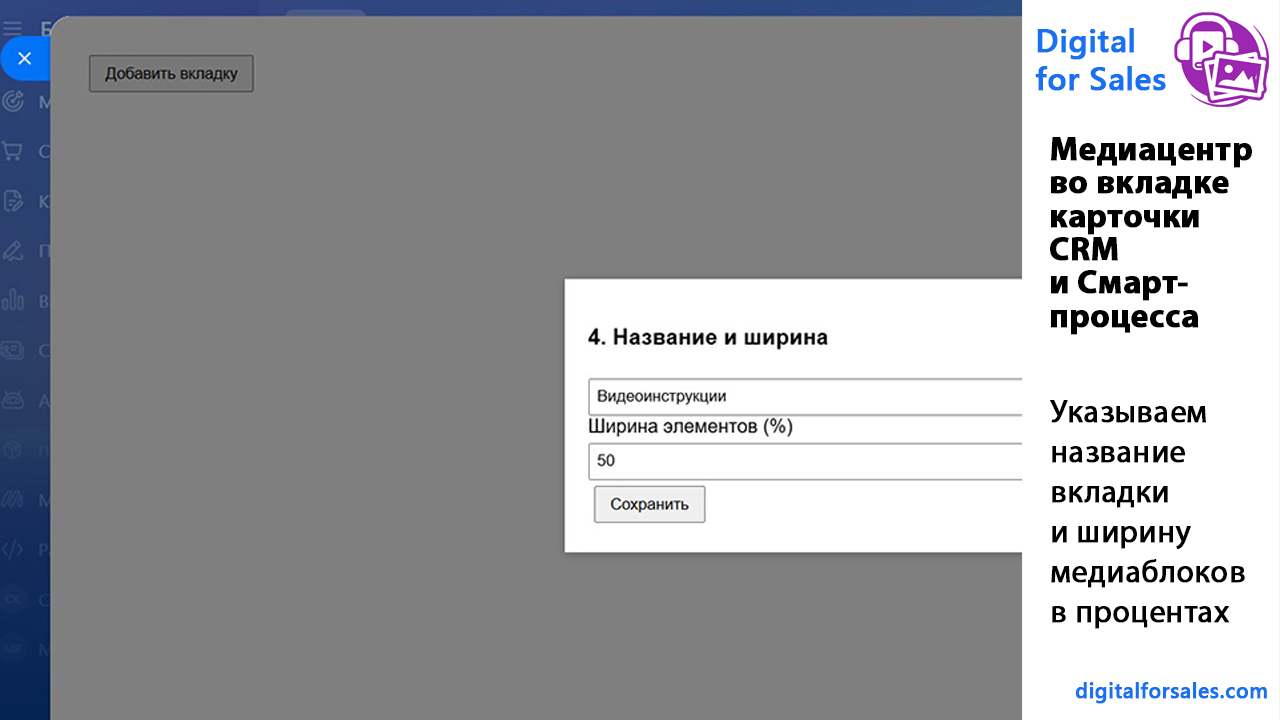Open the digitalforsales.com link

click(x=1171, y=691)
